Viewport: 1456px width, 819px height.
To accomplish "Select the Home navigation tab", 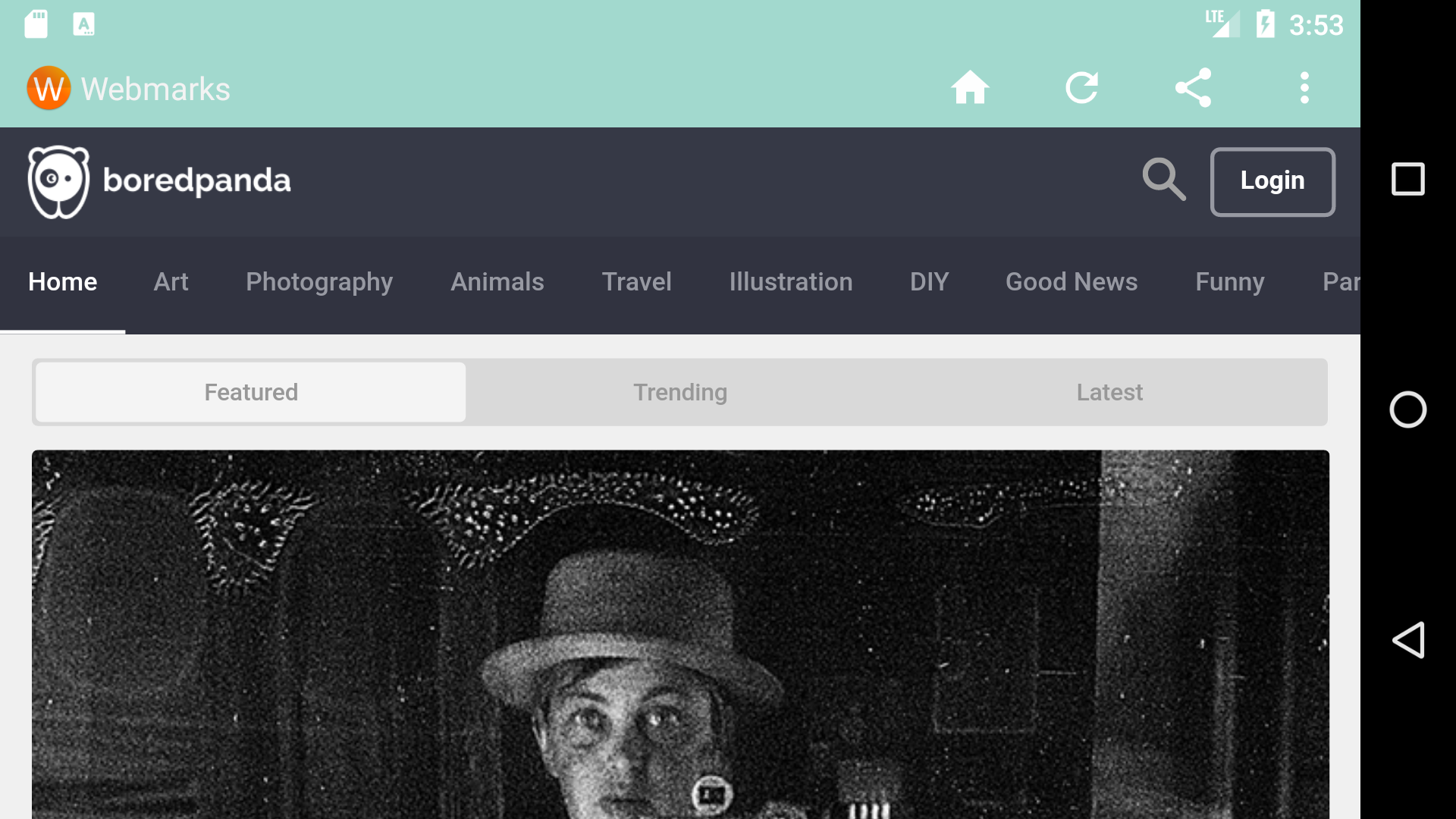I will click(62, 282).
